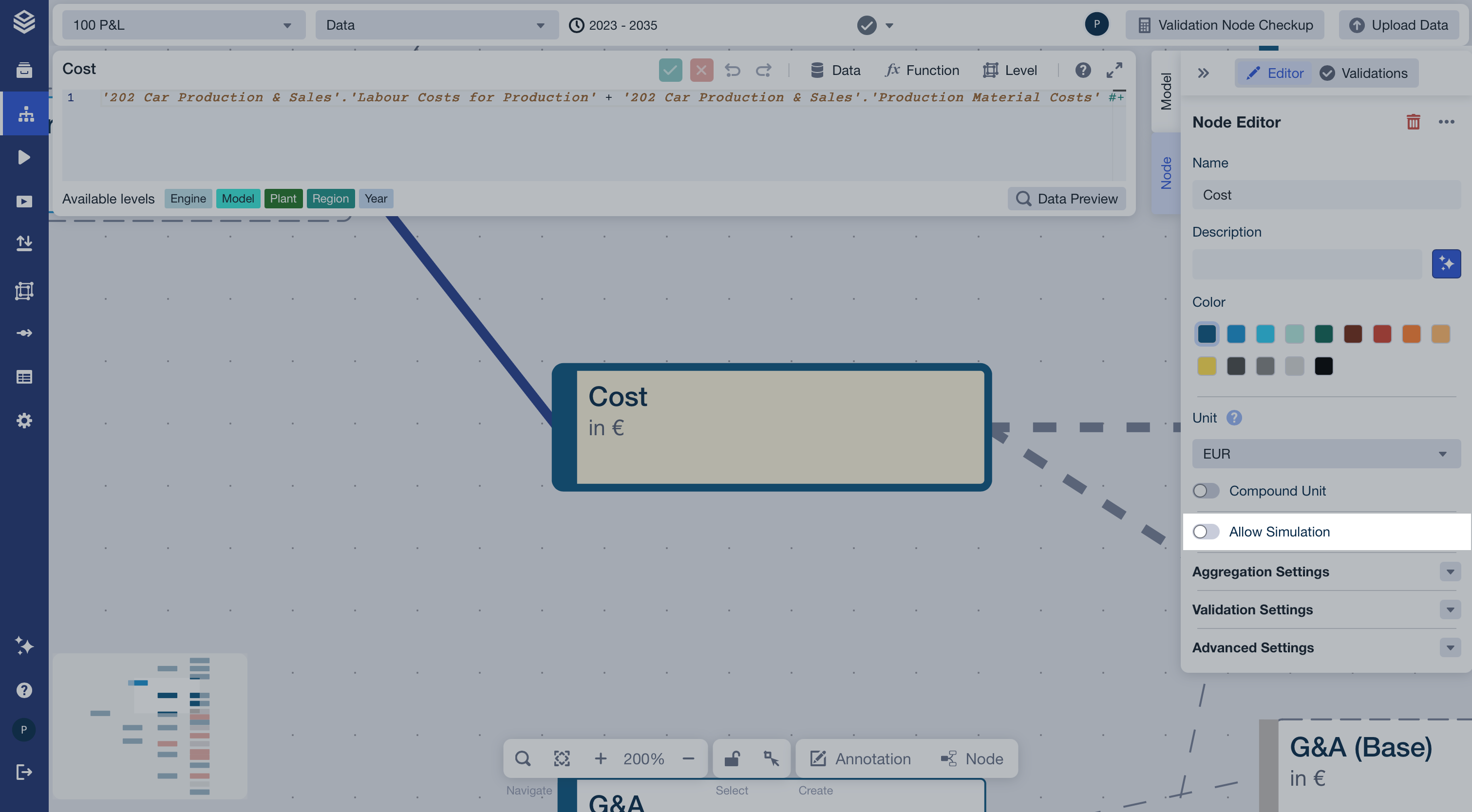Open the 100 P&L model dropdown
1472x812 pixels.
click(x=184, y=25)
